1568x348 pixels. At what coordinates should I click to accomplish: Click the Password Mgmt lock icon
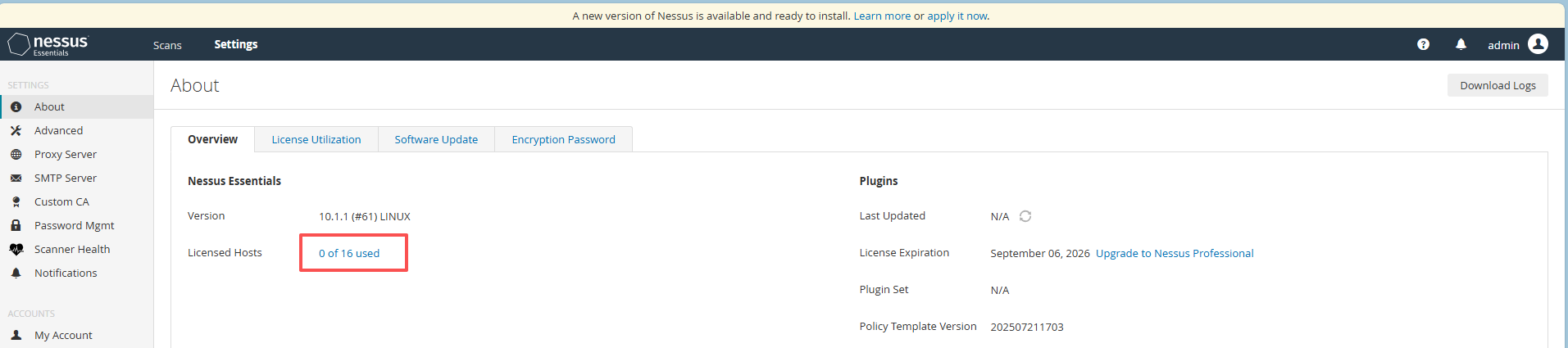click(x=16, y=225)
